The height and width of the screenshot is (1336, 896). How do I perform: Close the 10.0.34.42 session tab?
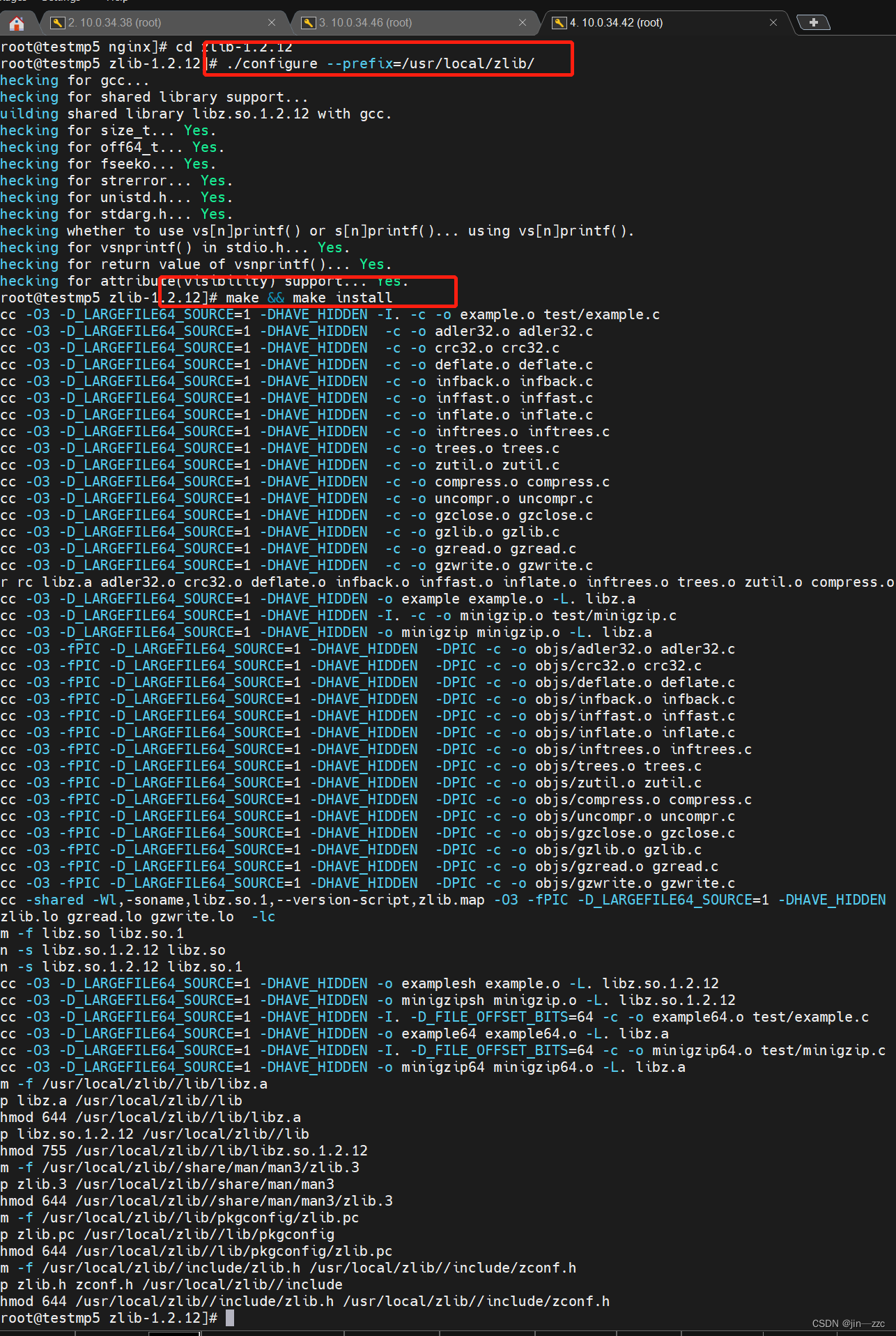point(773,23)
